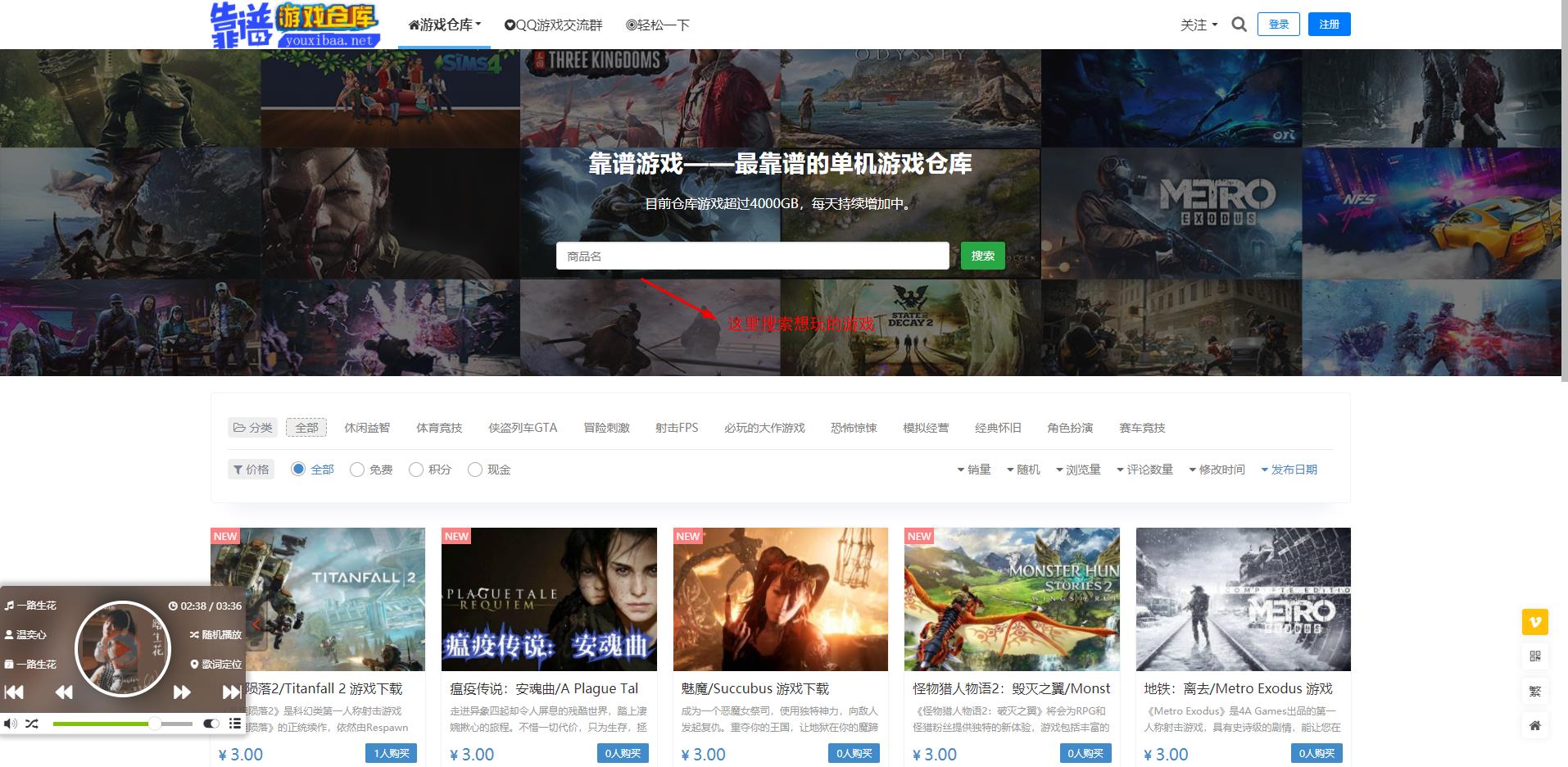Viewport: 1568px width, 767px height.
Task: Open the header search magnifier icon
Action: point(1239,25)
